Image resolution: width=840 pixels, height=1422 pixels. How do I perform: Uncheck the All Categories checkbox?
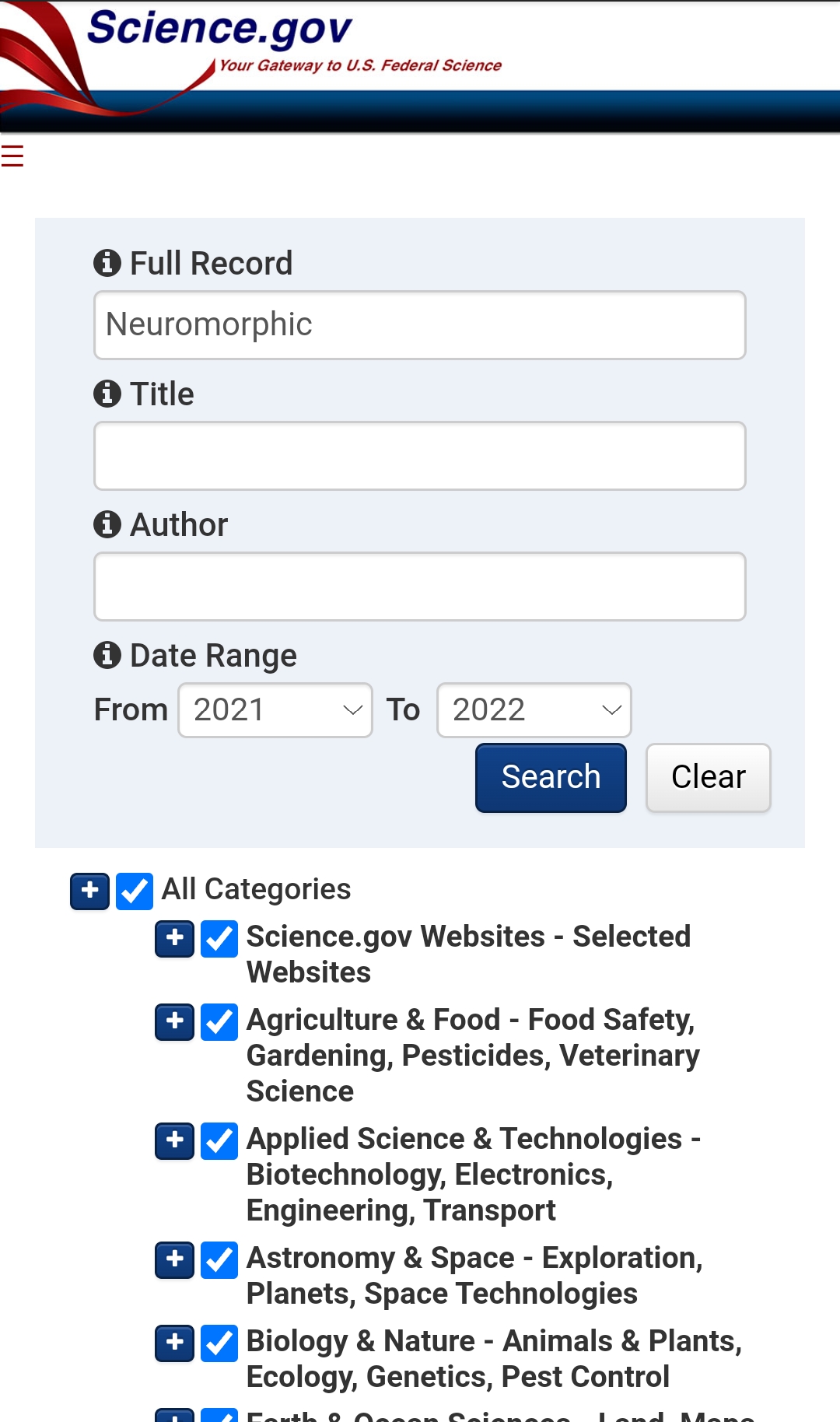(x=135, y=891)
